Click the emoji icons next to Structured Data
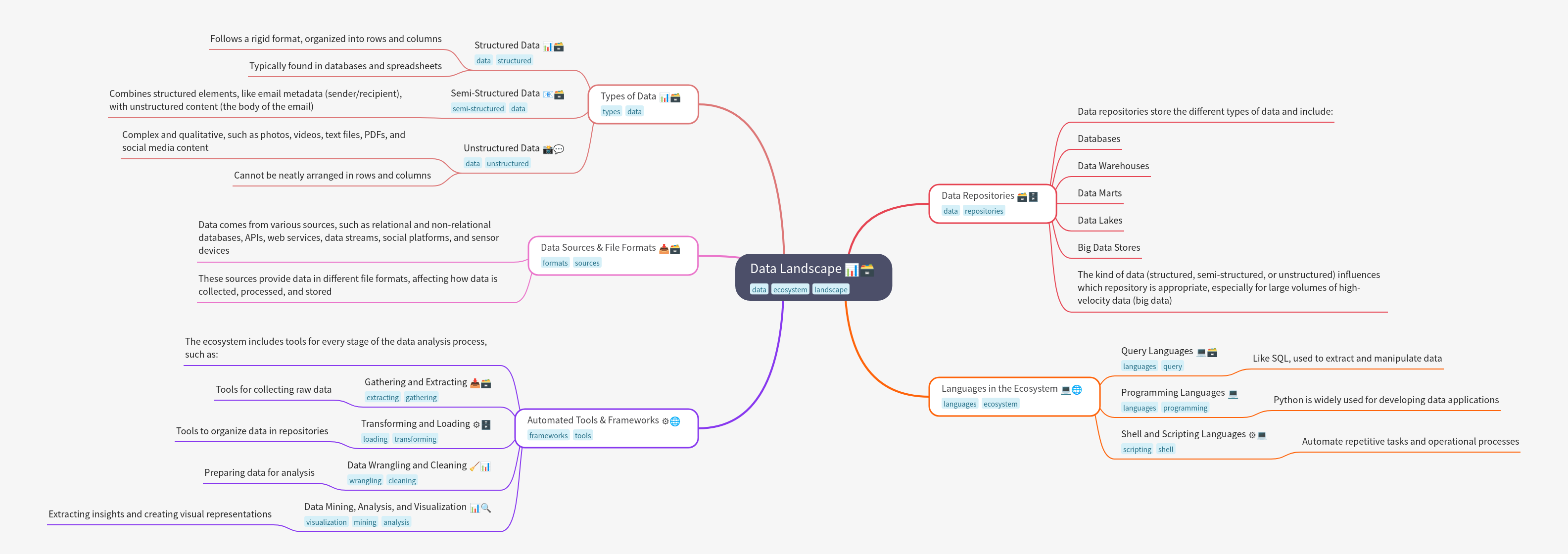Viewport: 1568px width, 554px height. [553, 46]
